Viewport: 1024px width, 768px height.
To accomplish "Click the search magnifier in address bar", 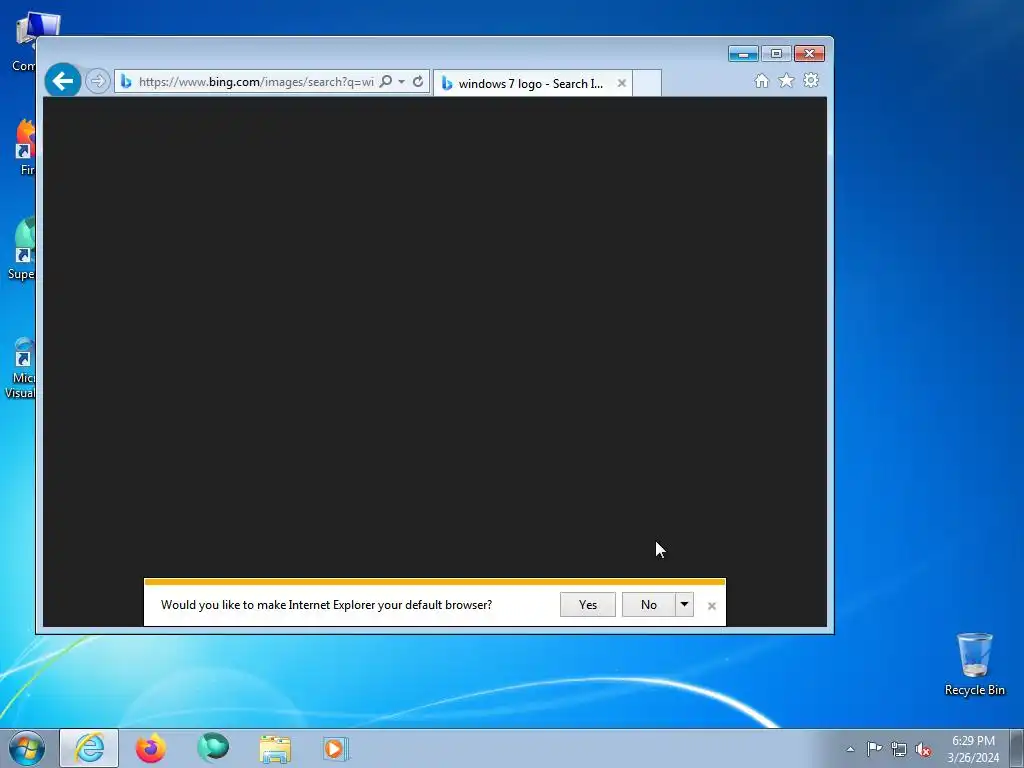I will pyautogui.click(x=386, y=82).
